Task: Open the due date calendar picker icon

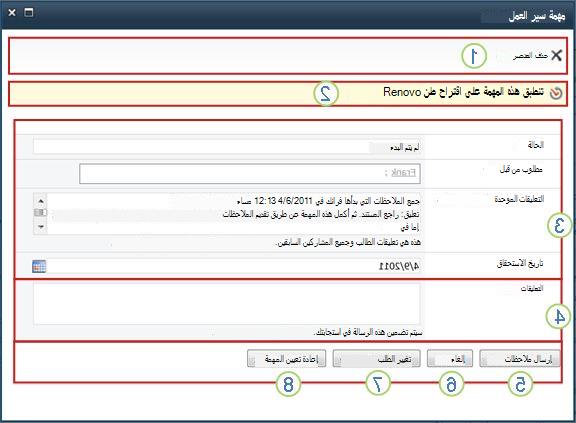Action: point(39,266)
